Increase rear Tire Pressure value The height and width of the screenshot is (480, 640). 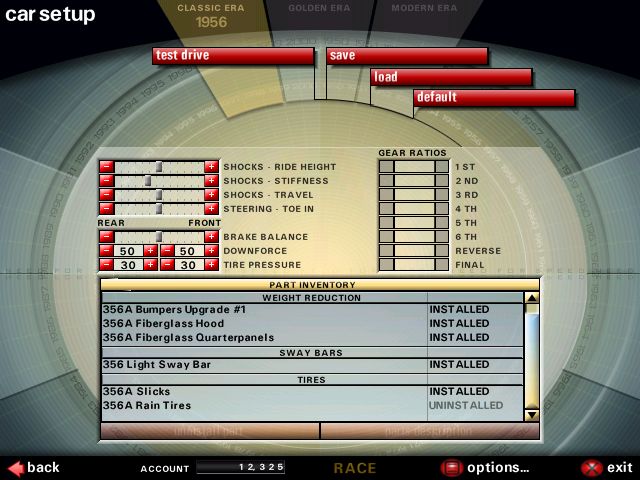(151, 265)
